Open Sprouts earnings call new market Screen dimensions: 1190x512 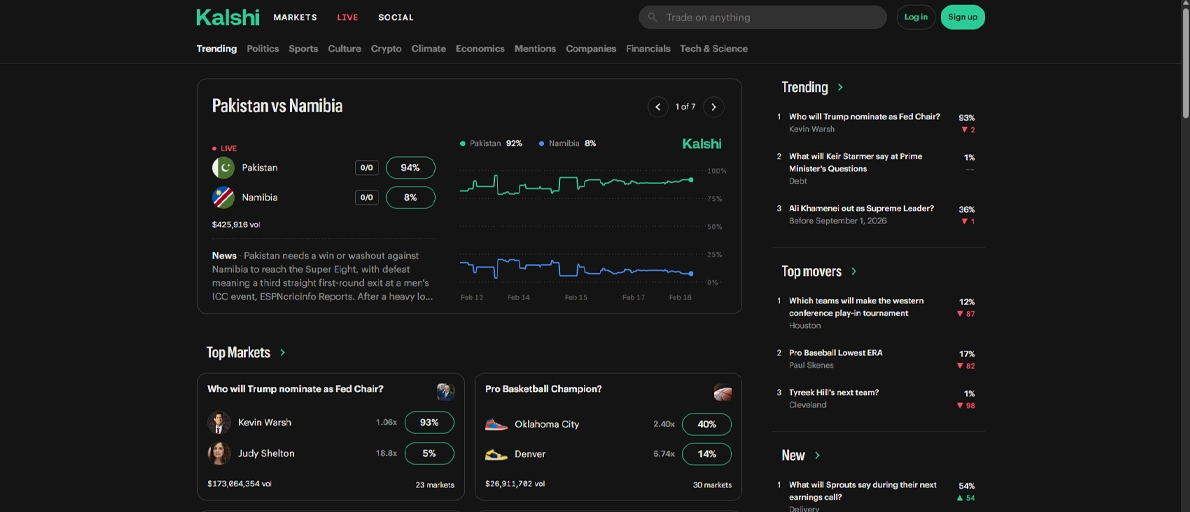(x=863, y=491)
